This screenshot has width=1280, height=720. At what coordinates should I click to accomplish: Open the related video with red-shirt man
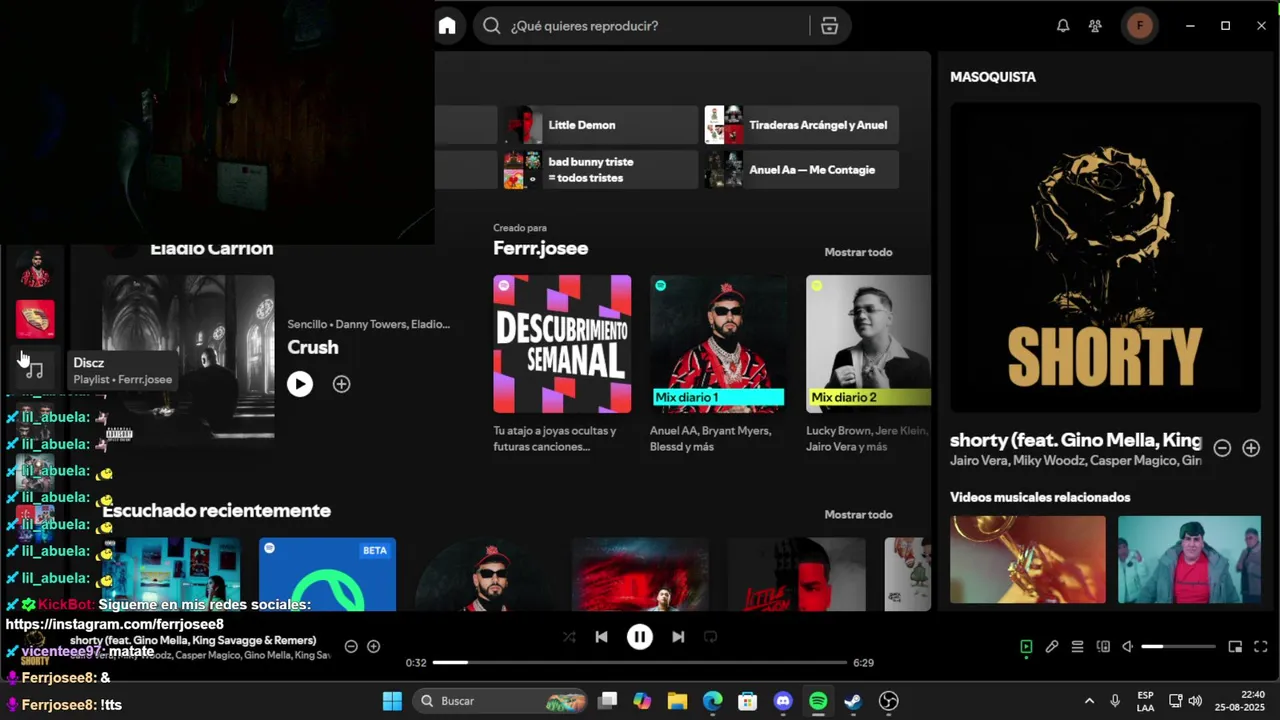pyautogui.click(x=1189, y=559)
